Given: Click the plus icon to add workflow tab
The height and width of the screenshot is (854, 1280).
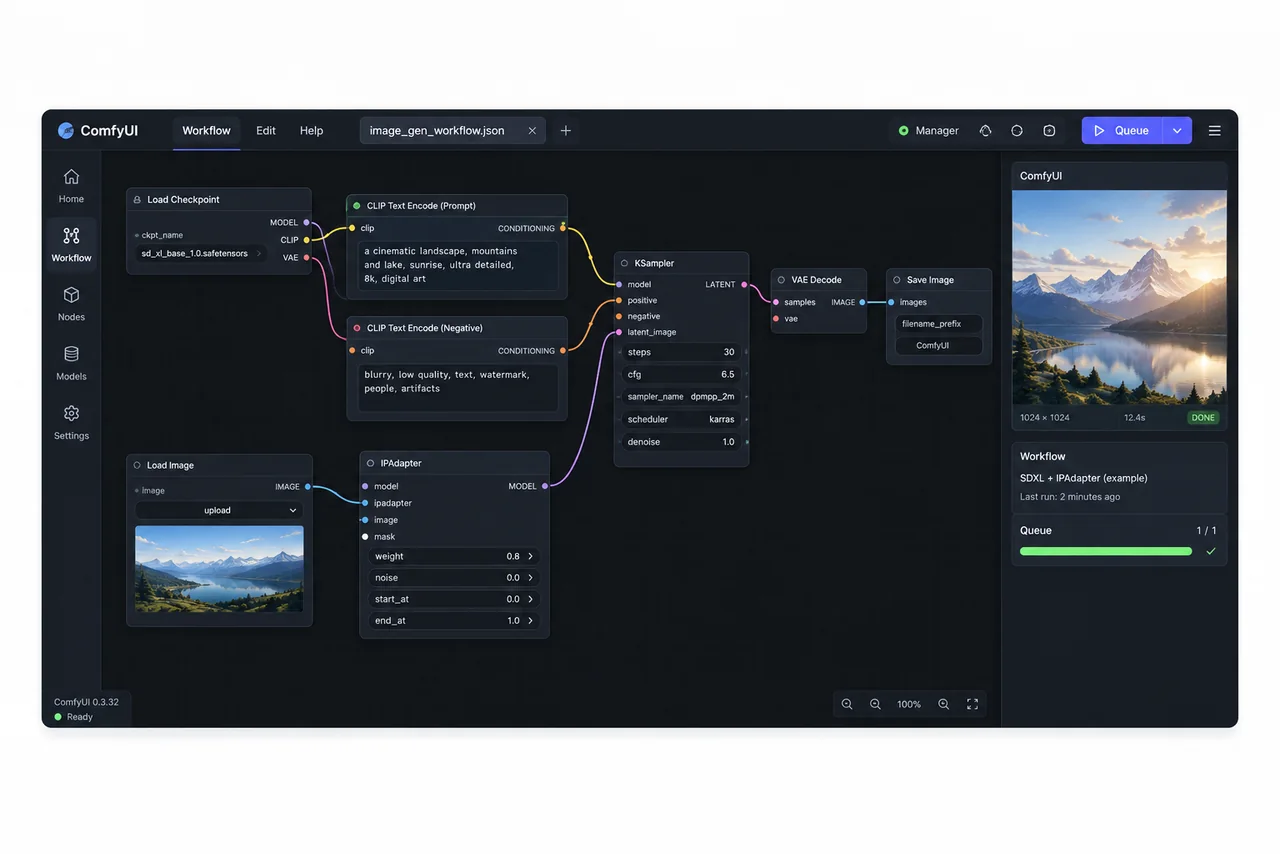Looking at the screenshot, I should (x=565, y=131).
